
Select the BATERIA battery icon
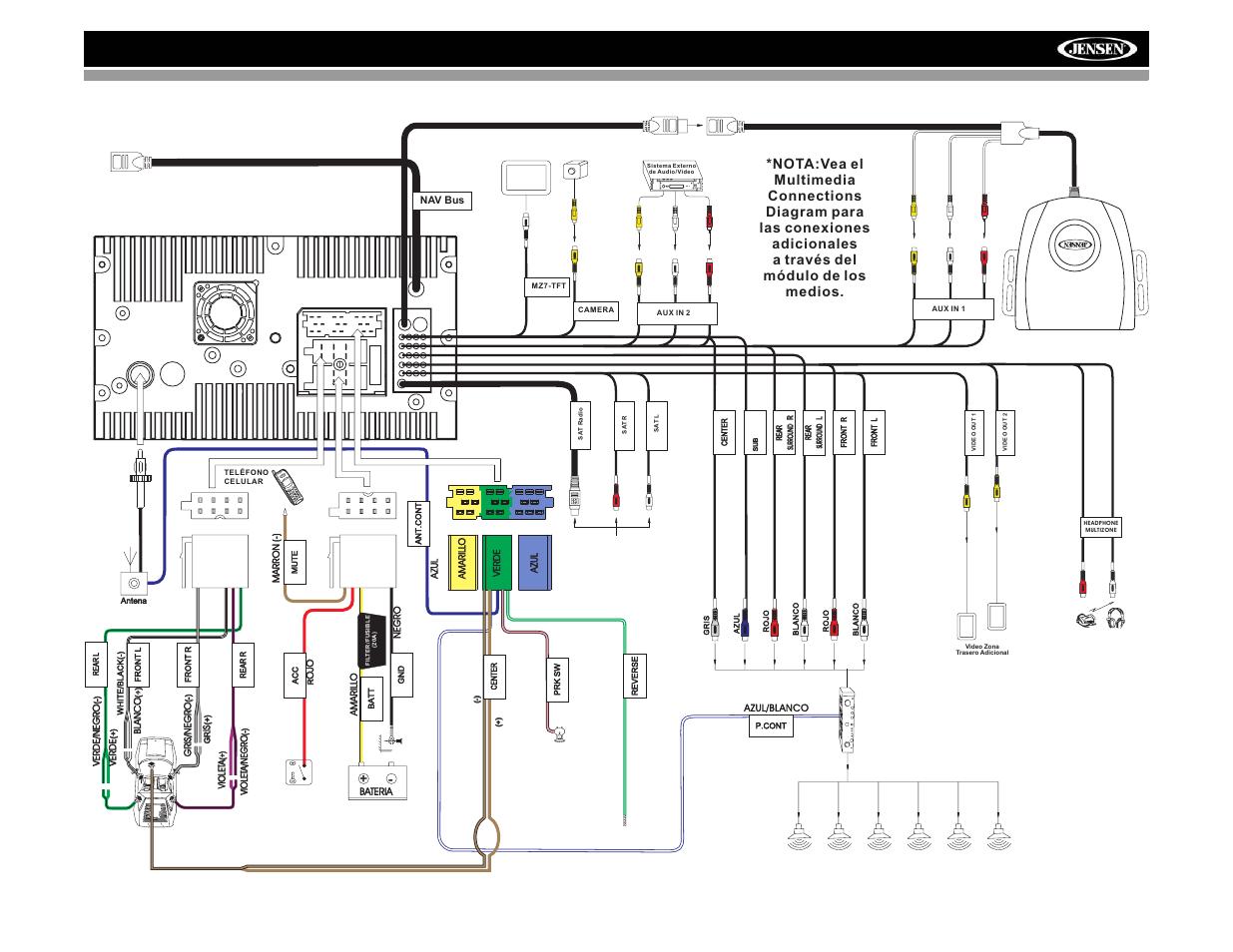377,782
